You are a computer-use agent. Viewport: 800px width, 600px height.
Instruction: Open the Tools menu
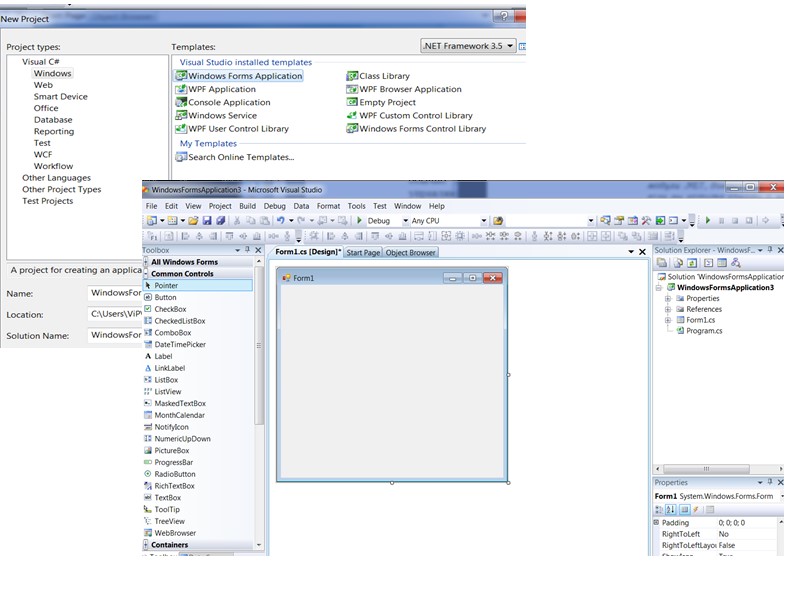click(357, 206)
